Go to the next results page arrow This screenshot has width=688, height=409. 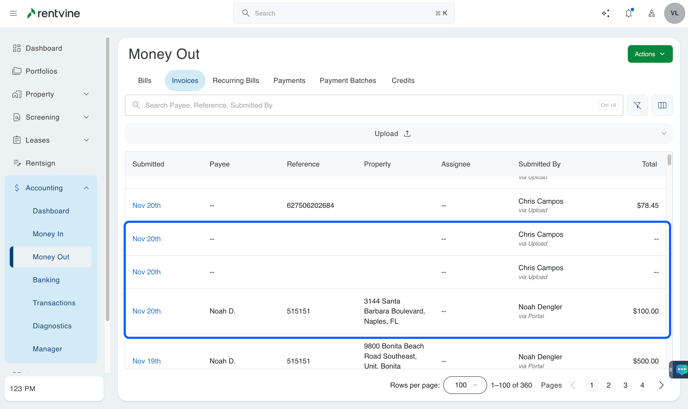(661, 385)
